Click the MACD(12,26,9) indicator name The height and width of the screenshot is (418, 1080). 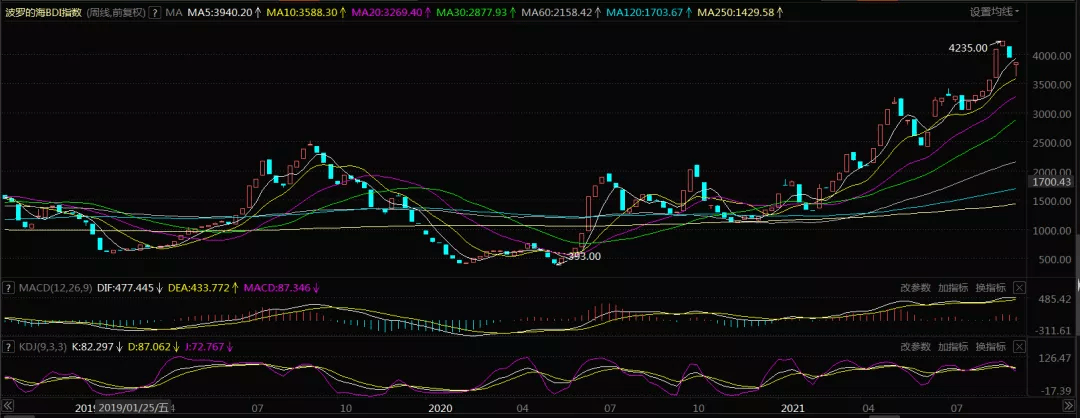pyautogui.click(x=55, y=287)
